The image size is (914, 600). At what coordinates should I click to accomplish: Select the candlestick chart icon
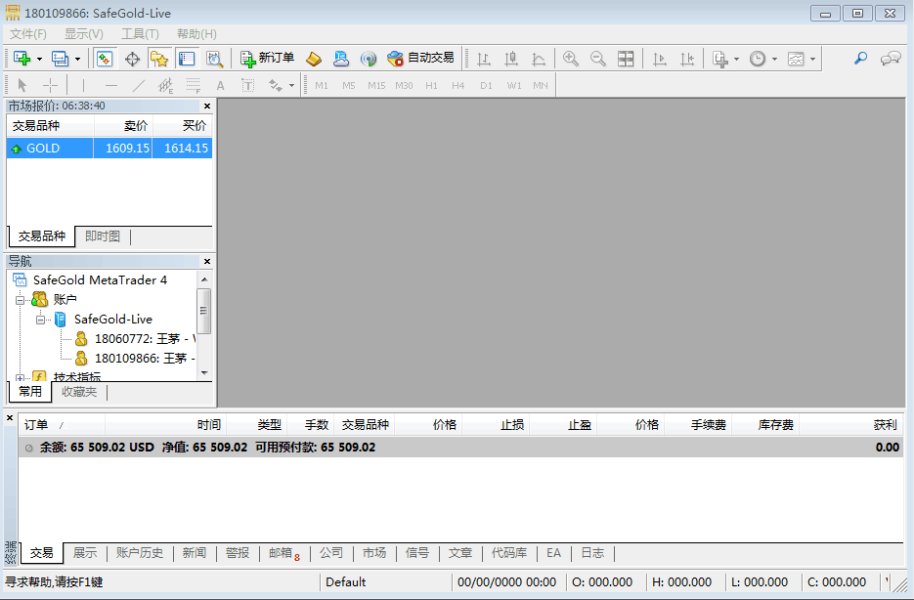point(511,59)
